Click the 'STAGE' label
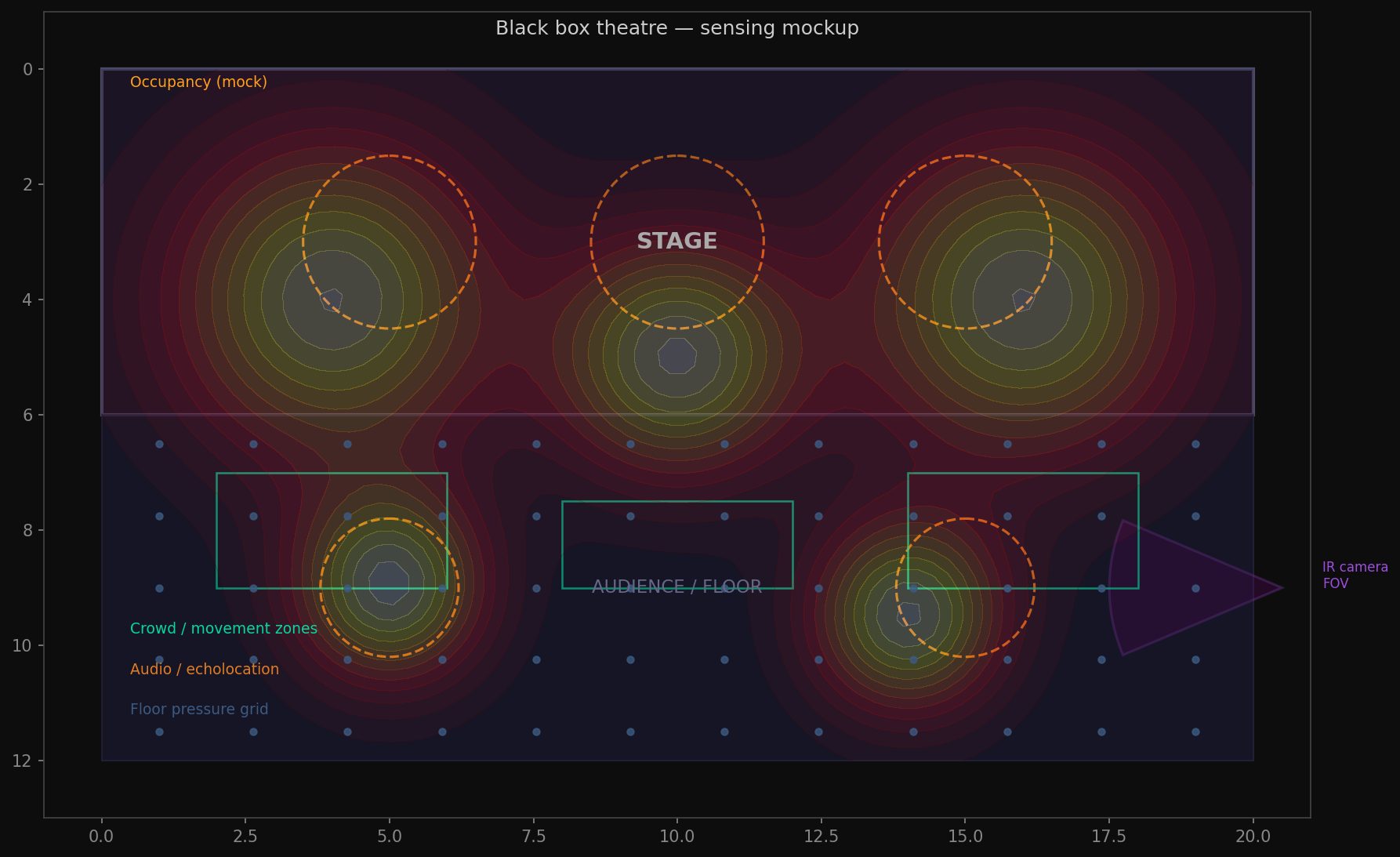The width and height of the screenshot is (1400, 857). pyautogui.click(x=677, y=241)
